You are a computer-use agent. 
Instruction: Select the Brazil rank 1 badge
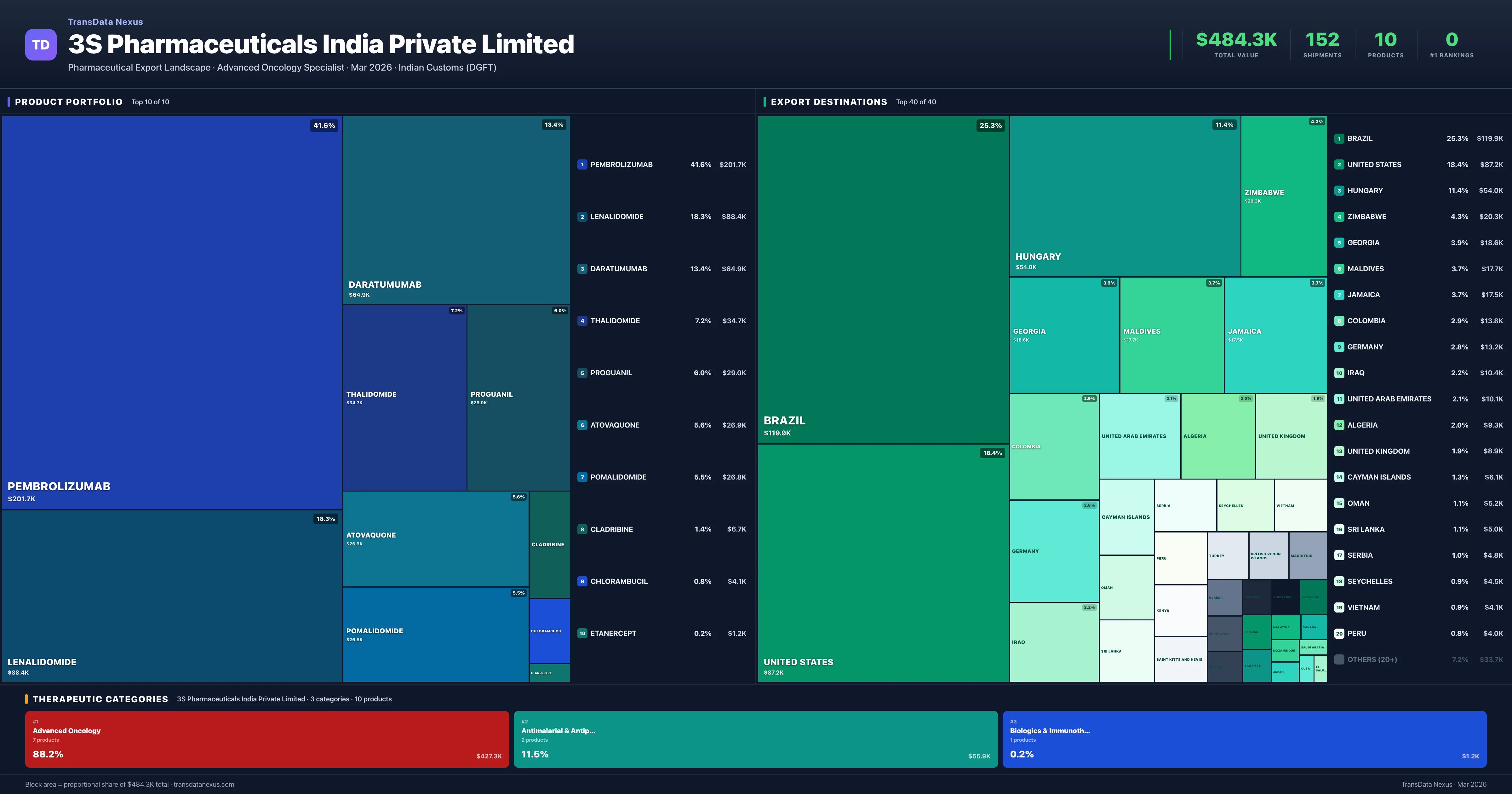(1339, 139)
